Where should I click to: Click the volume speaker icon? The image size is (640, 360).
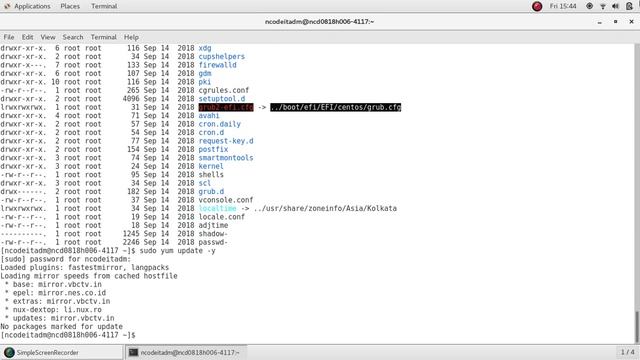616,6
